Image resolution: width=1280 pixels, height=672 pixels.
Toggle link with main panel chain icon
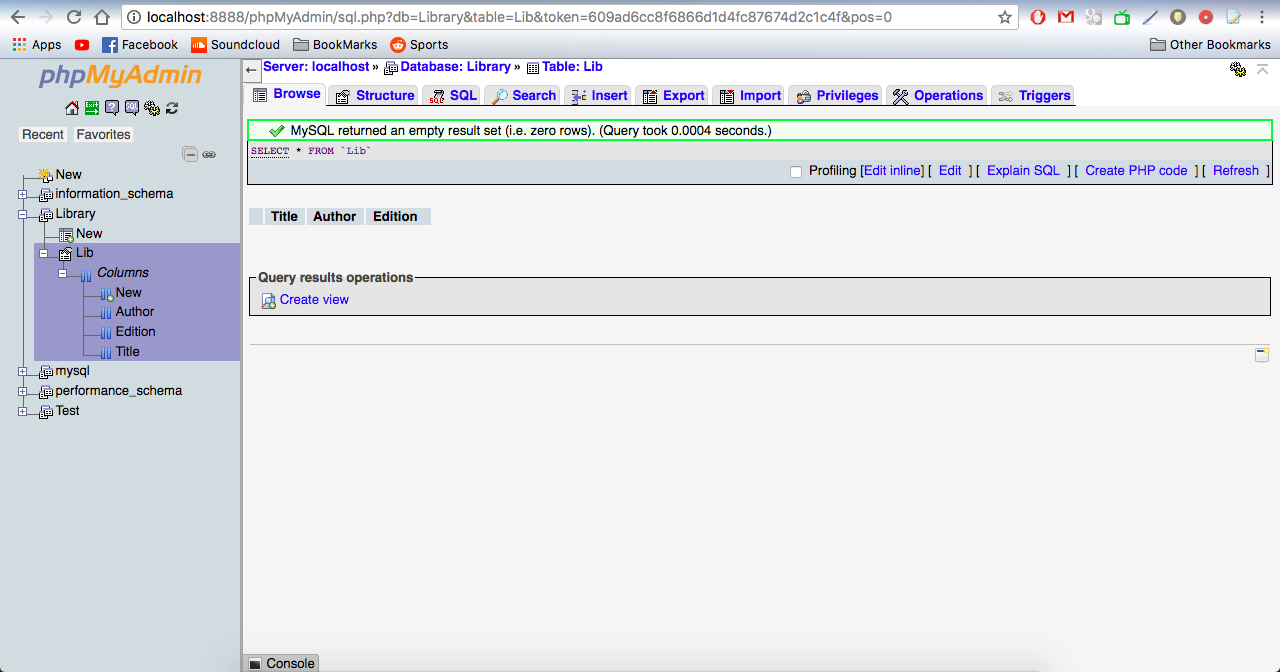209,154
